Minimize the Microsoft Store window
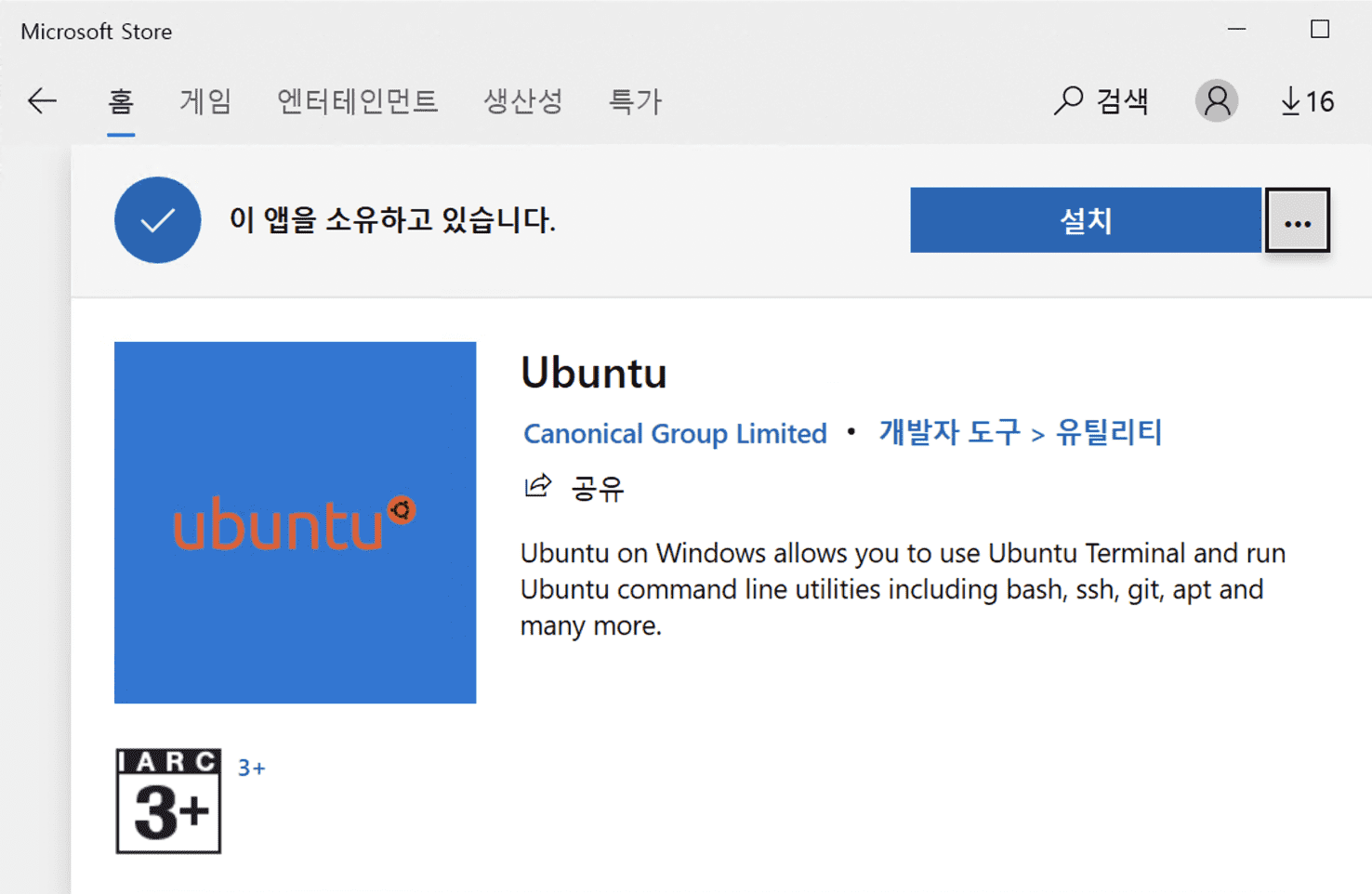The width and height of the screenshot is (1372, 894). [1236, 30]
